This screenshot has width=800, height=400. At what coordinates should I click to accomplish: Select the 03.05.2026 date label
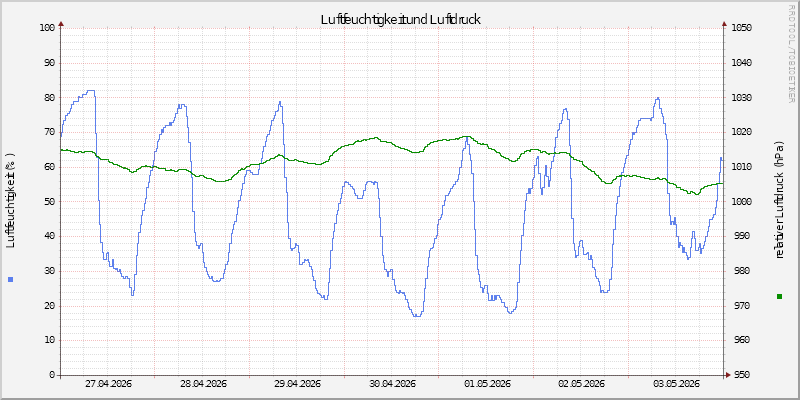676,384
